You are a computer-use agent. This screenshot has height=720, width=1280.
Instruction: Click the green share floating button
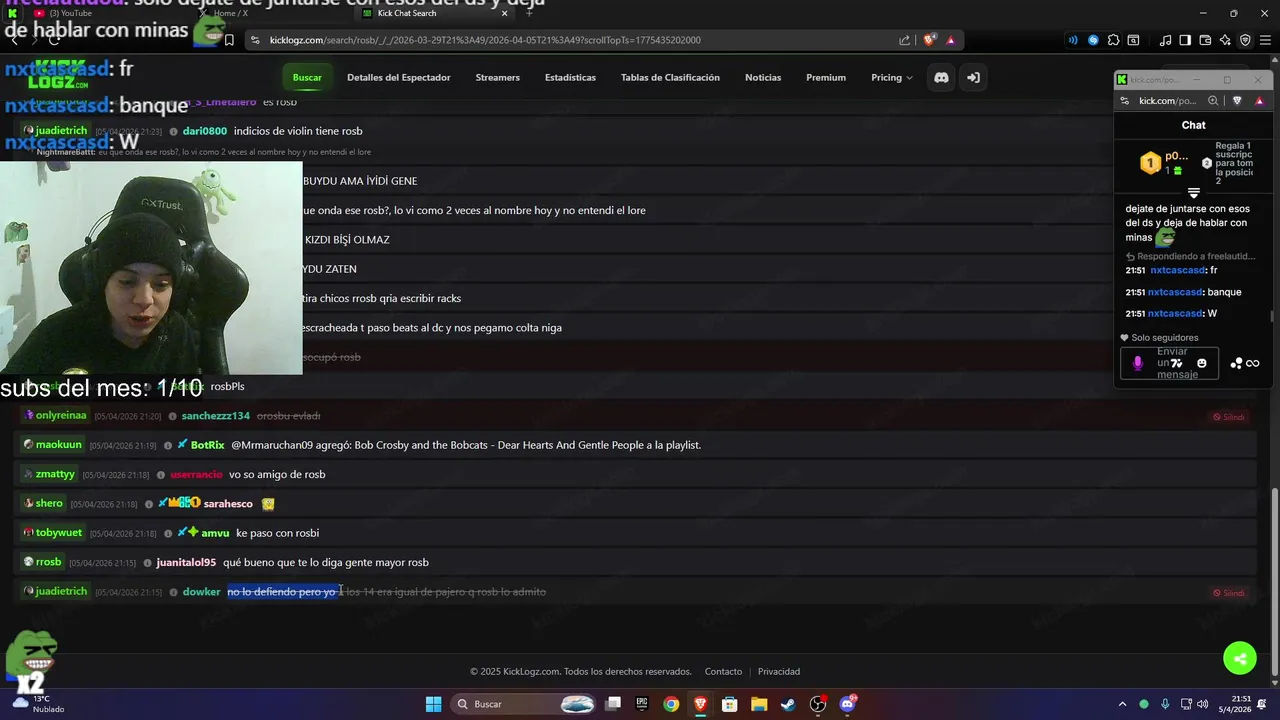tap(1240, 657)
